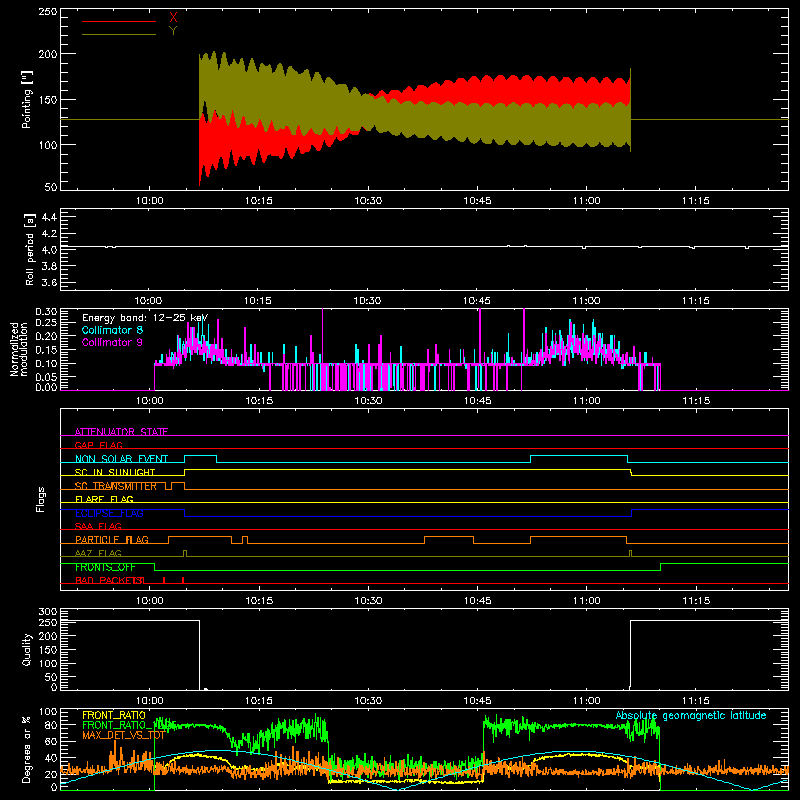The image size is (800, 800).
Task: Click the 3.6 value on Roll period axis
Action: [48, 282]
